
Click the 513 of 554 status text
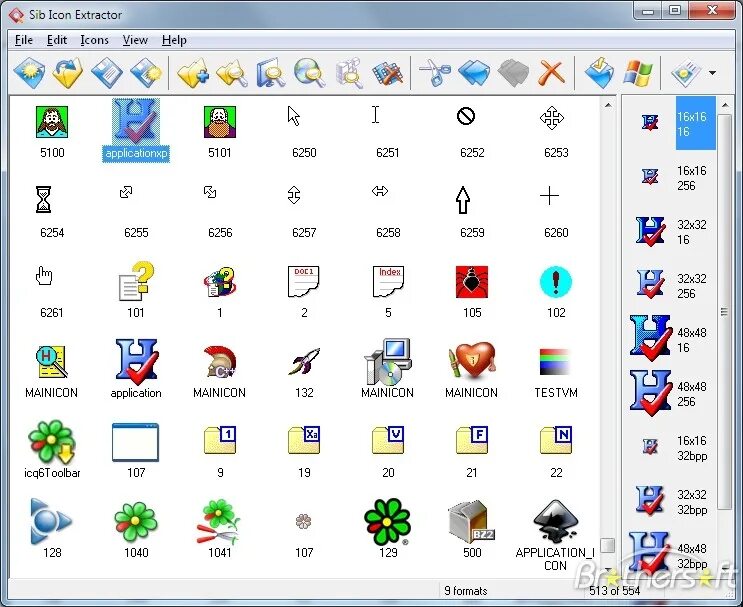point(615,591)
